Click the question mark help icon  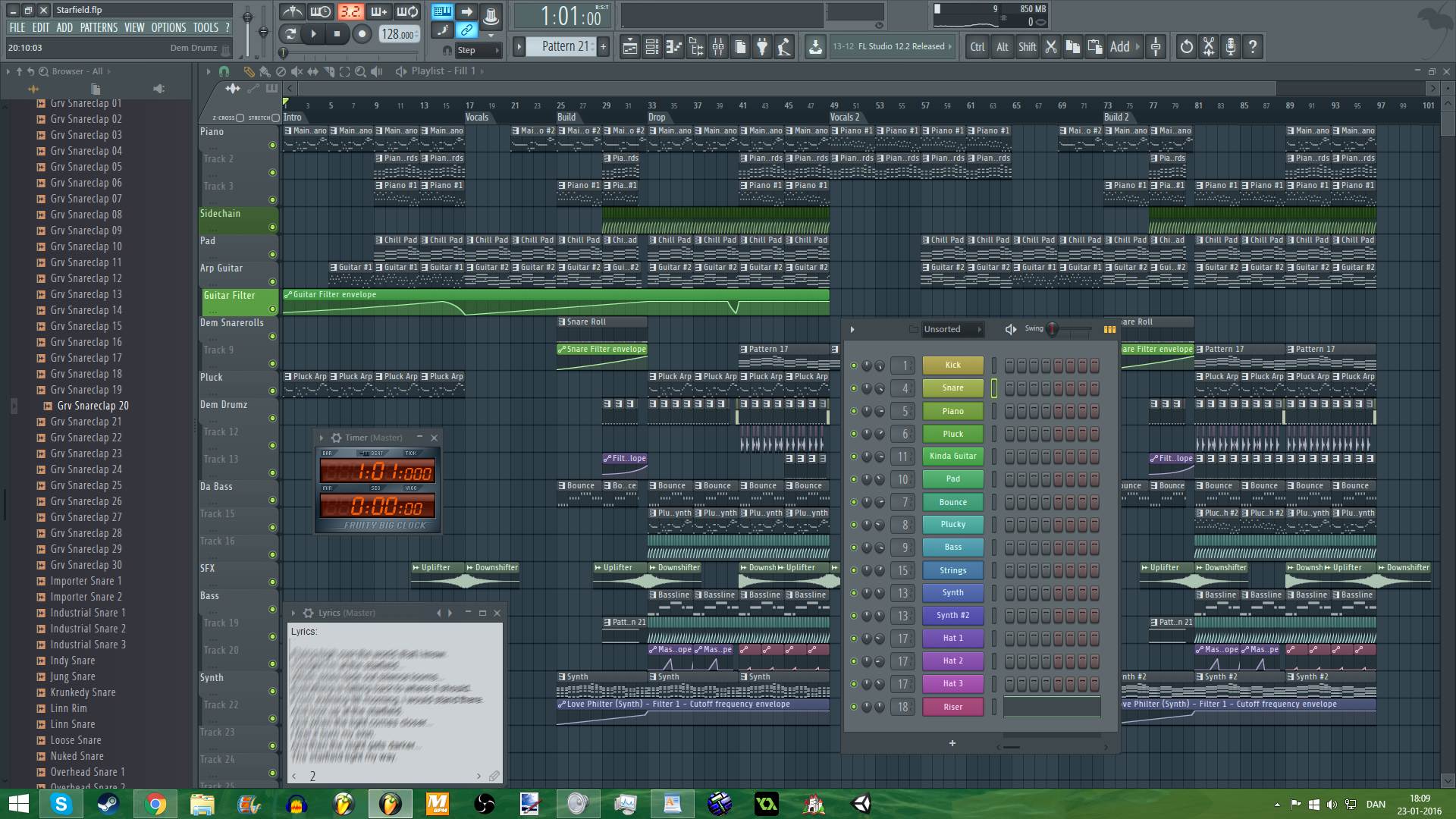coord(1252,47)
